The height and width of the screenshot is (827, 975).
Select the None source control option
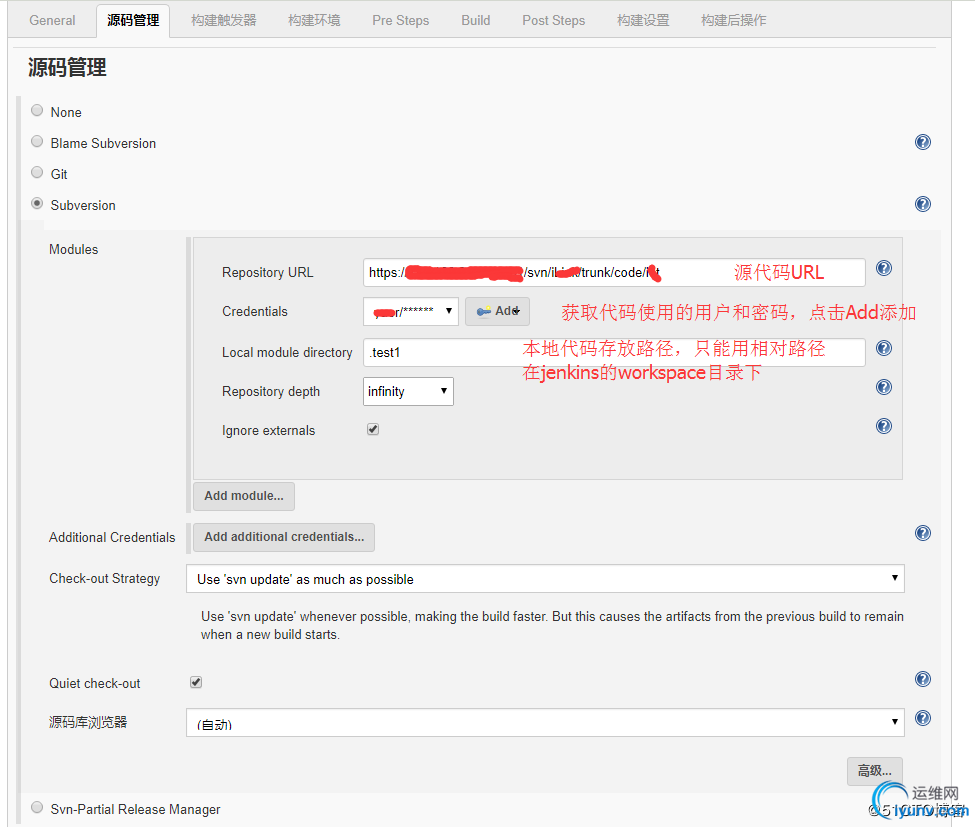coord(37,111)
